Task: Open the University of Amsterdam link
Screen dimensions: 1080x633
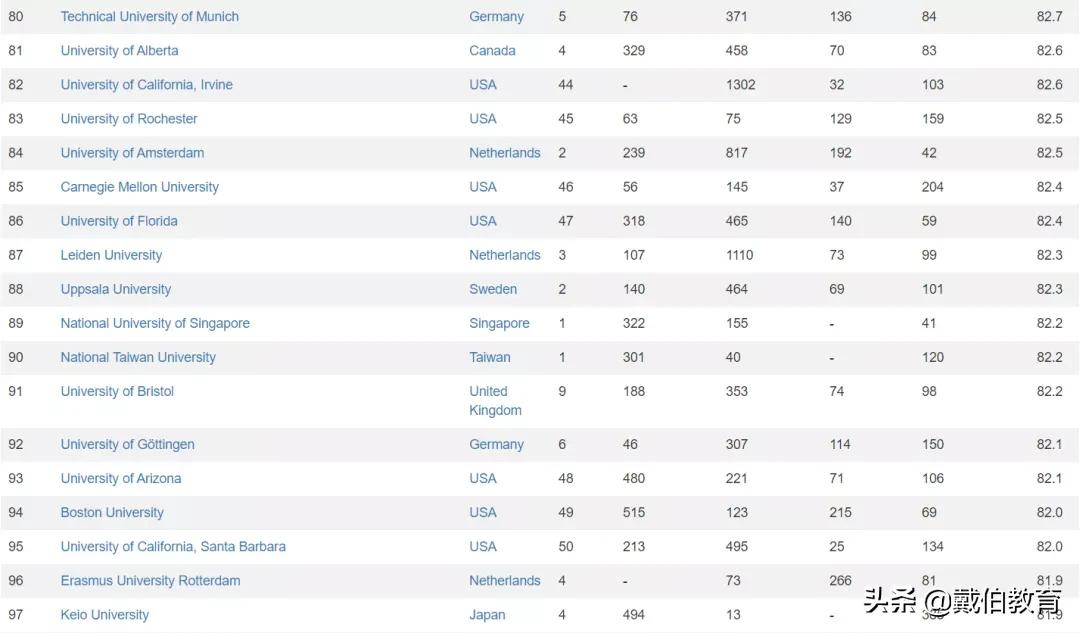Action: [x=132, y=153]
